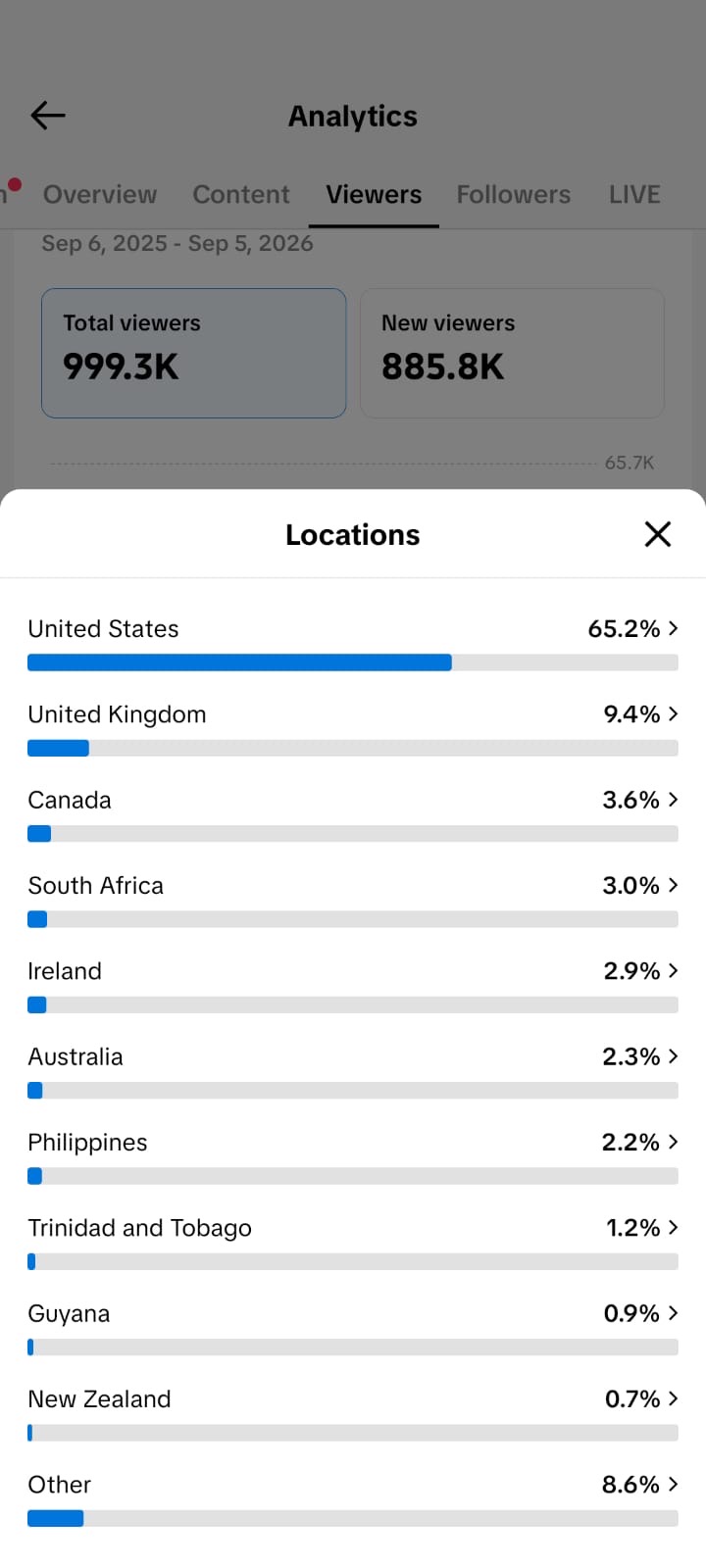Open the Followers tab
This screenshot has height=1568, width=706.
[514, 194]
